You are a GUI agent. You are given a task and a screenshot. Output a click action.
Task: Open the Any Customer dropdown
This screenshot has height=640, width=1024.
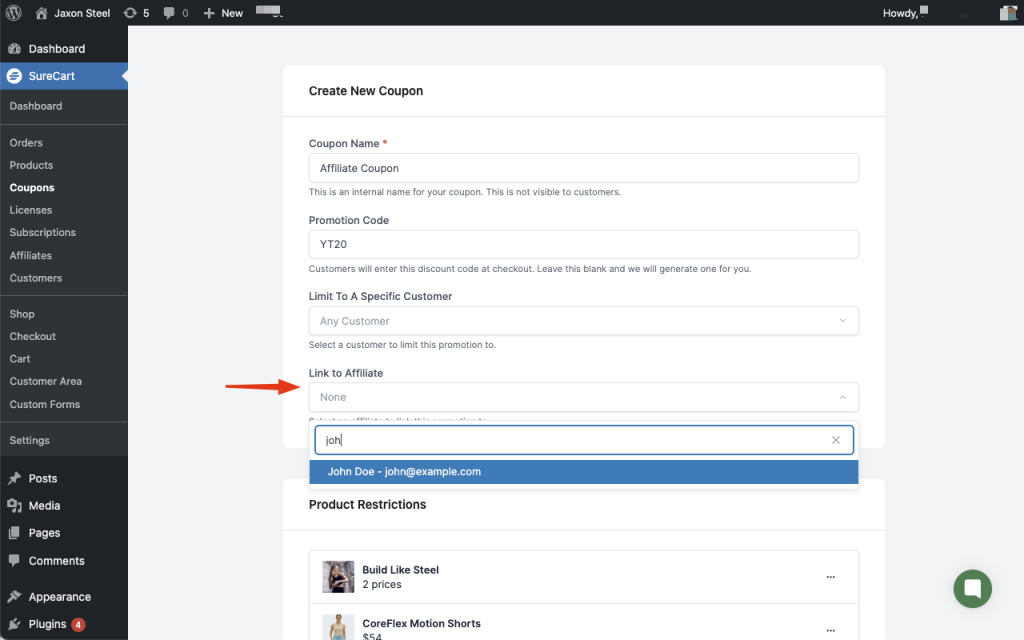click(583, 321)
